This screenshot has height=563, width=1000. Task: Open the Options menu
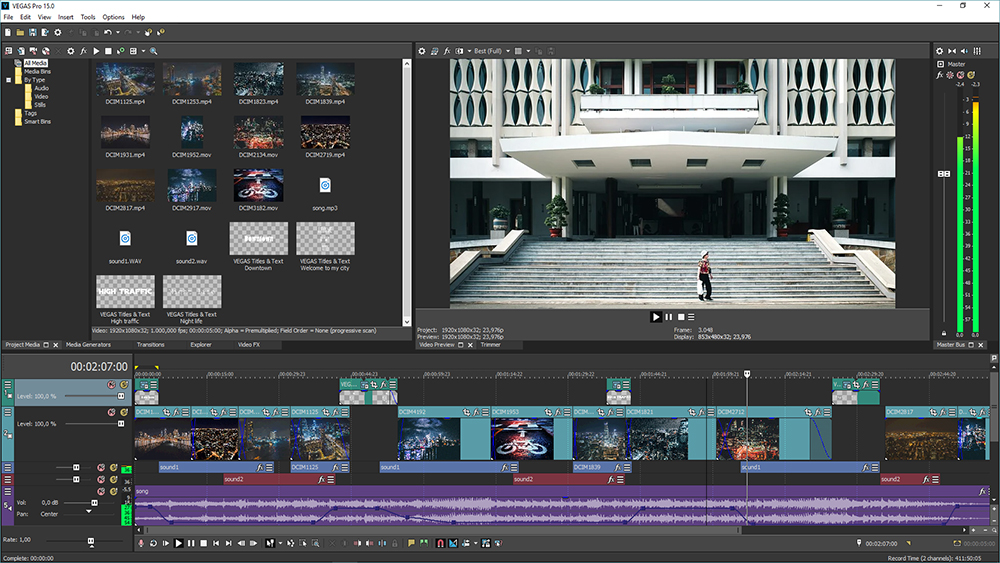click(114, 17)
